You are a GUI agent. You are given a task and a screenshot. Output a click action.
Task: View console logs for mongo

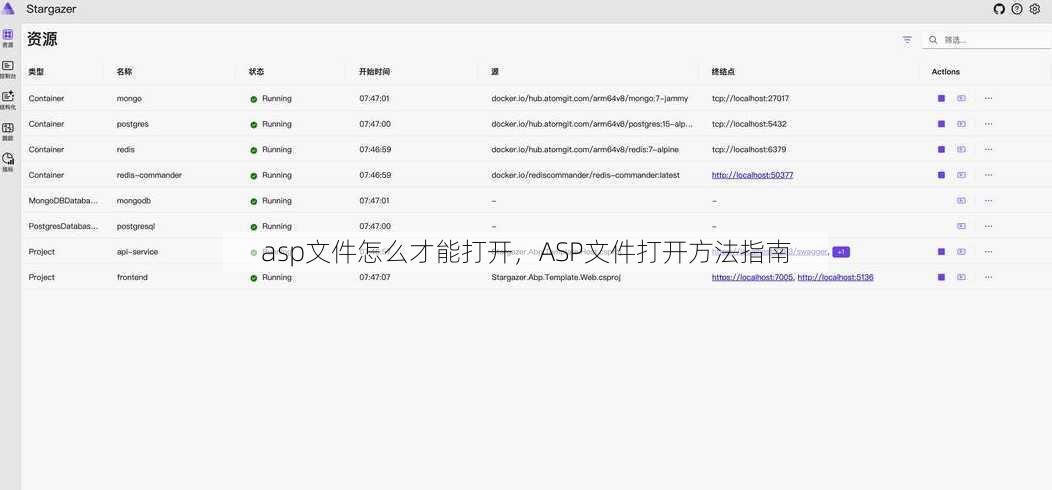[x=961, y=98]
